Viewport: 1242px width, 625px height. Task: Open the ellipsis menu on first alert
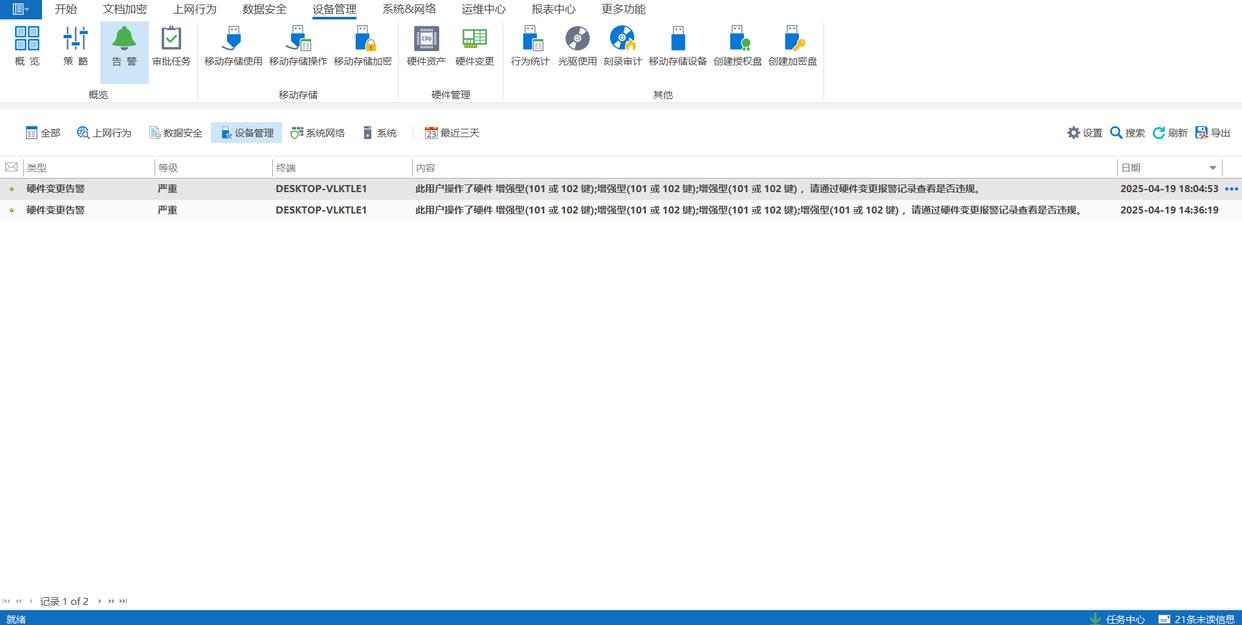[1231, 189]
